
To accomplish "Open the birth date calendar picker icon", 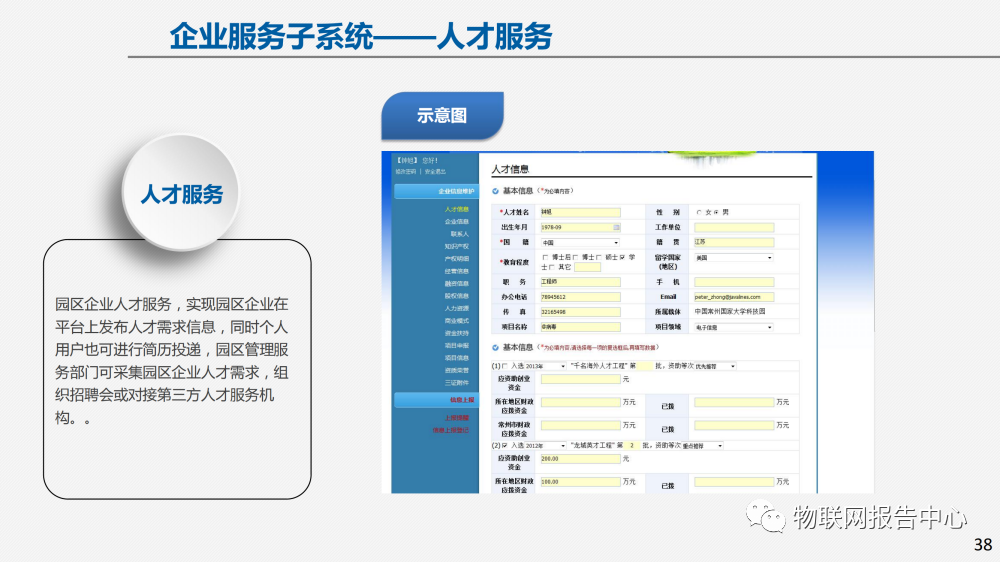I will pos(616,227).
